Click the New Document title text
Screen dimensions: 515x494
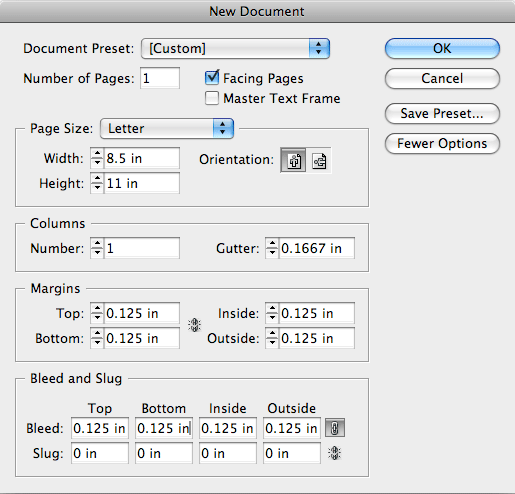pos(257,11)
